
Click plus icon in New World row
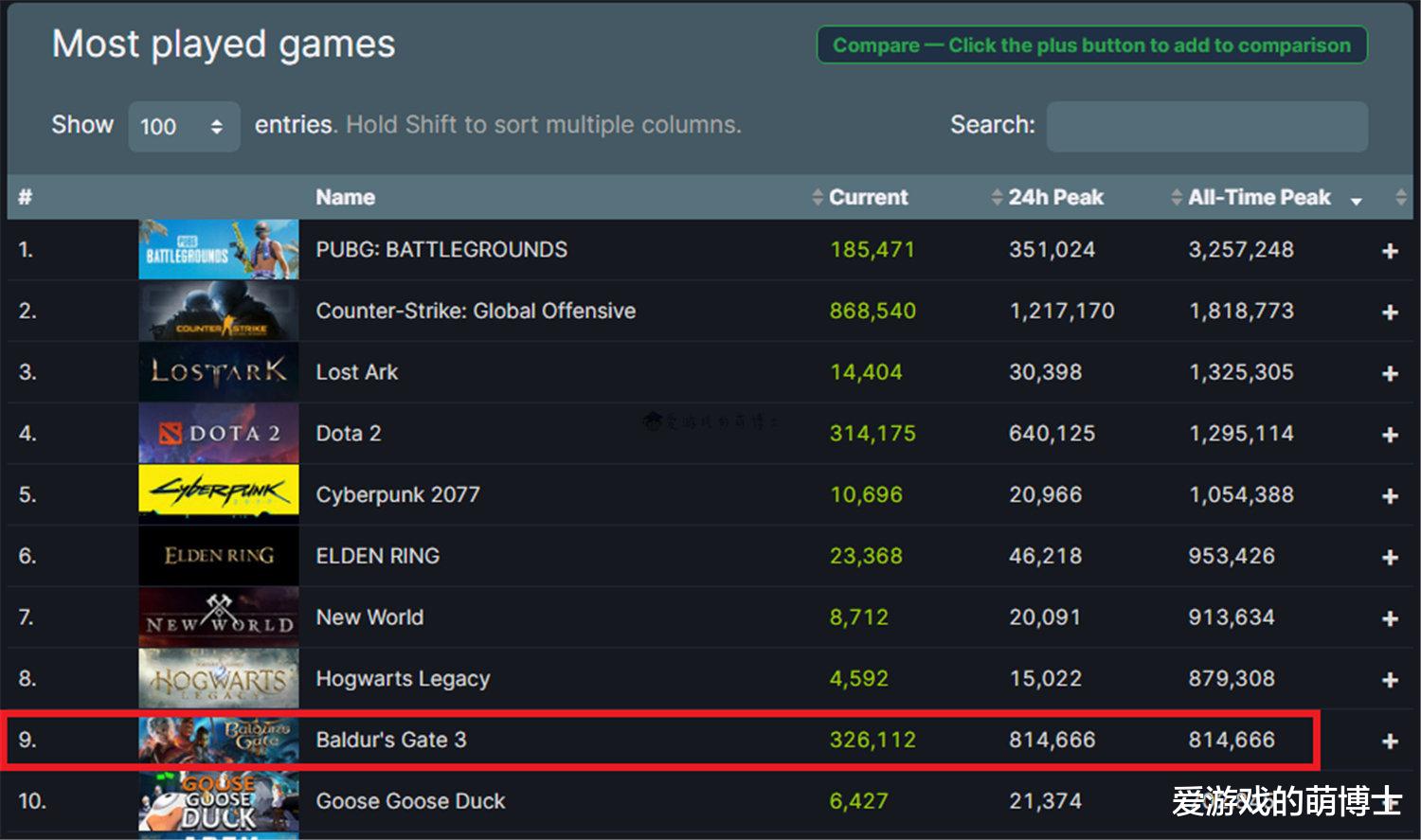1390,618
